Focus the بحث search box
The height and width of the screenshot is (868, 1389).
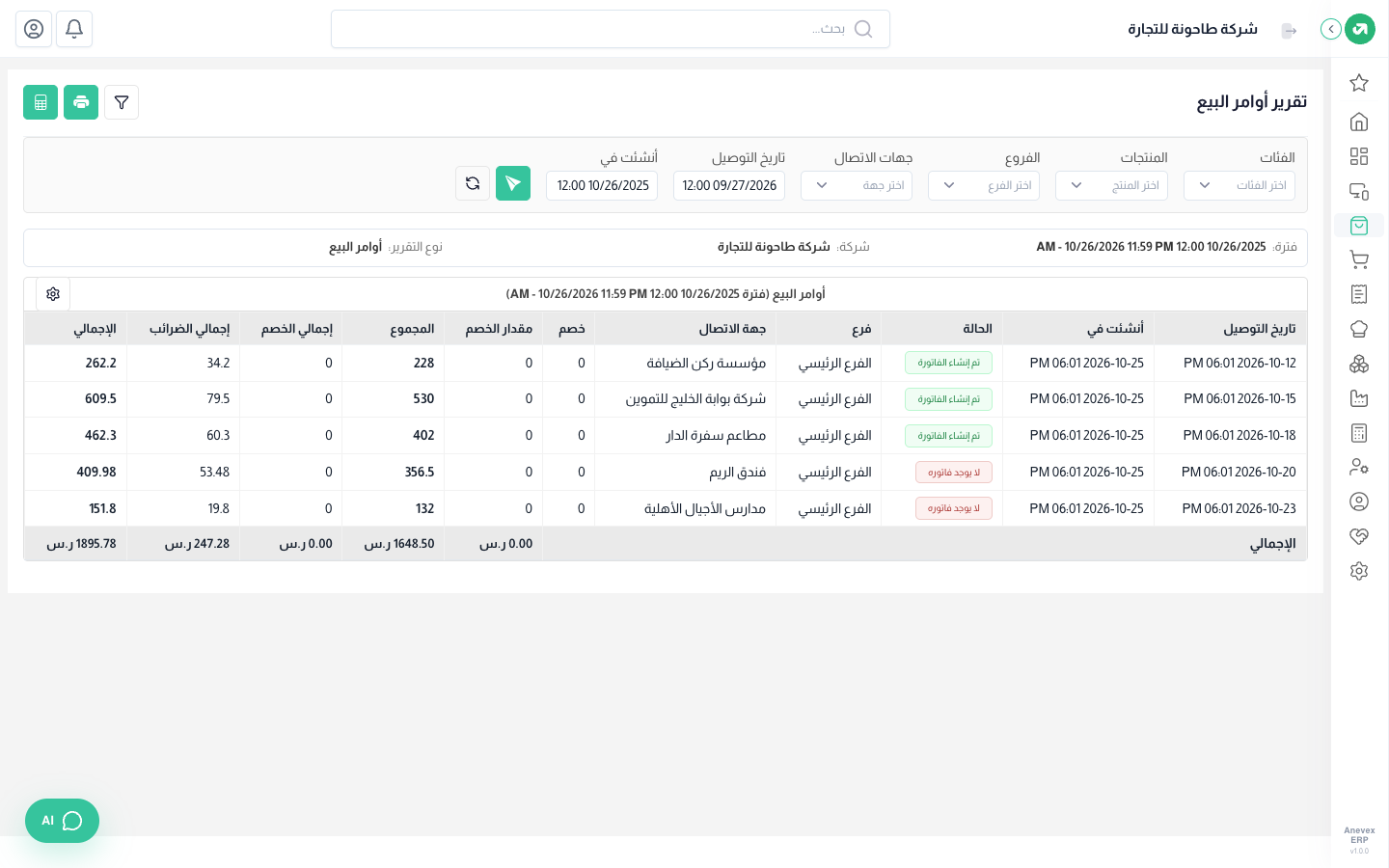pyautogui.click(x=611, y=29)
